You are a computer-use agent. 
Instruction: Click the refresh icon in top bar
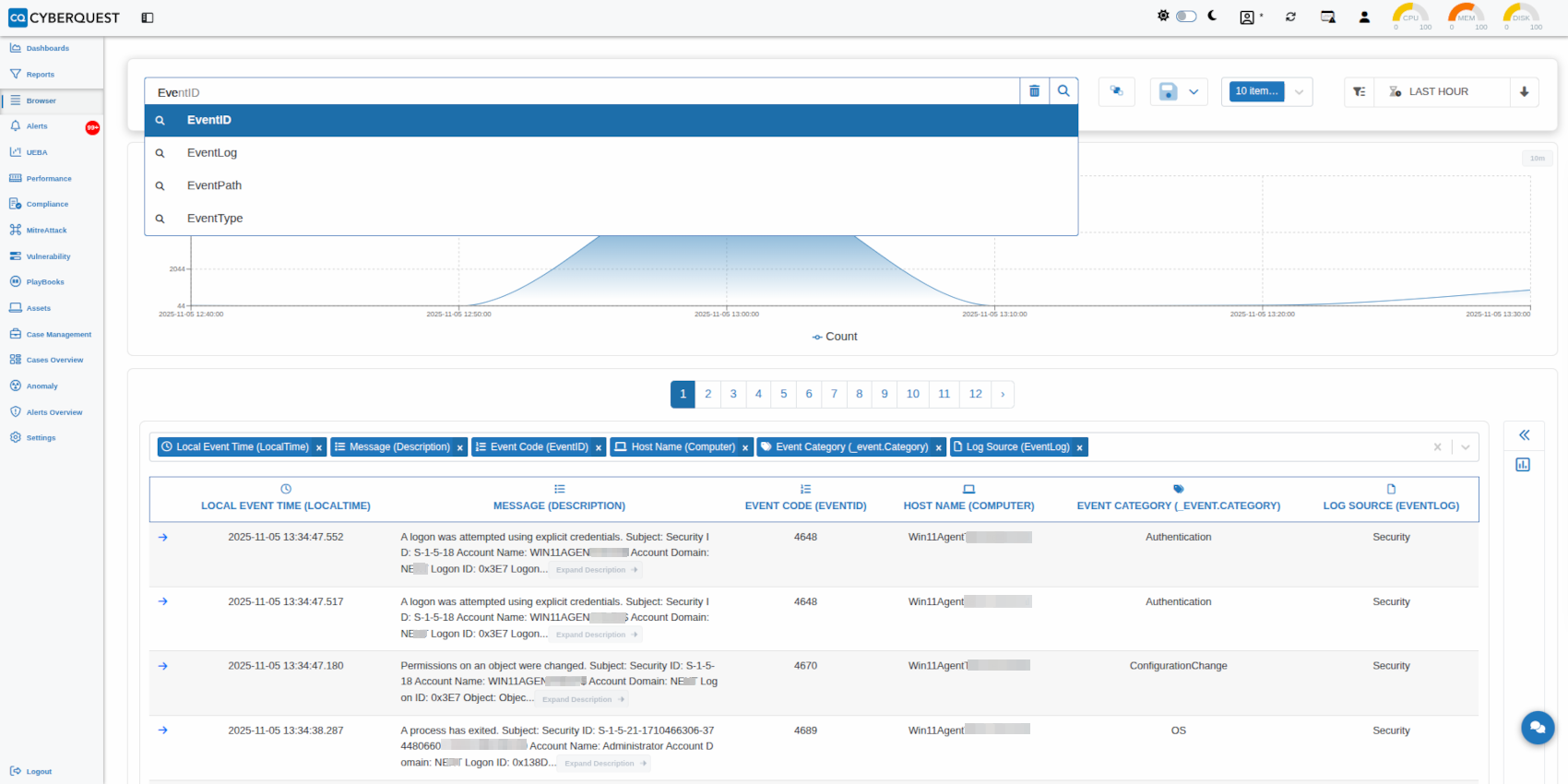tap(1290, 17)
